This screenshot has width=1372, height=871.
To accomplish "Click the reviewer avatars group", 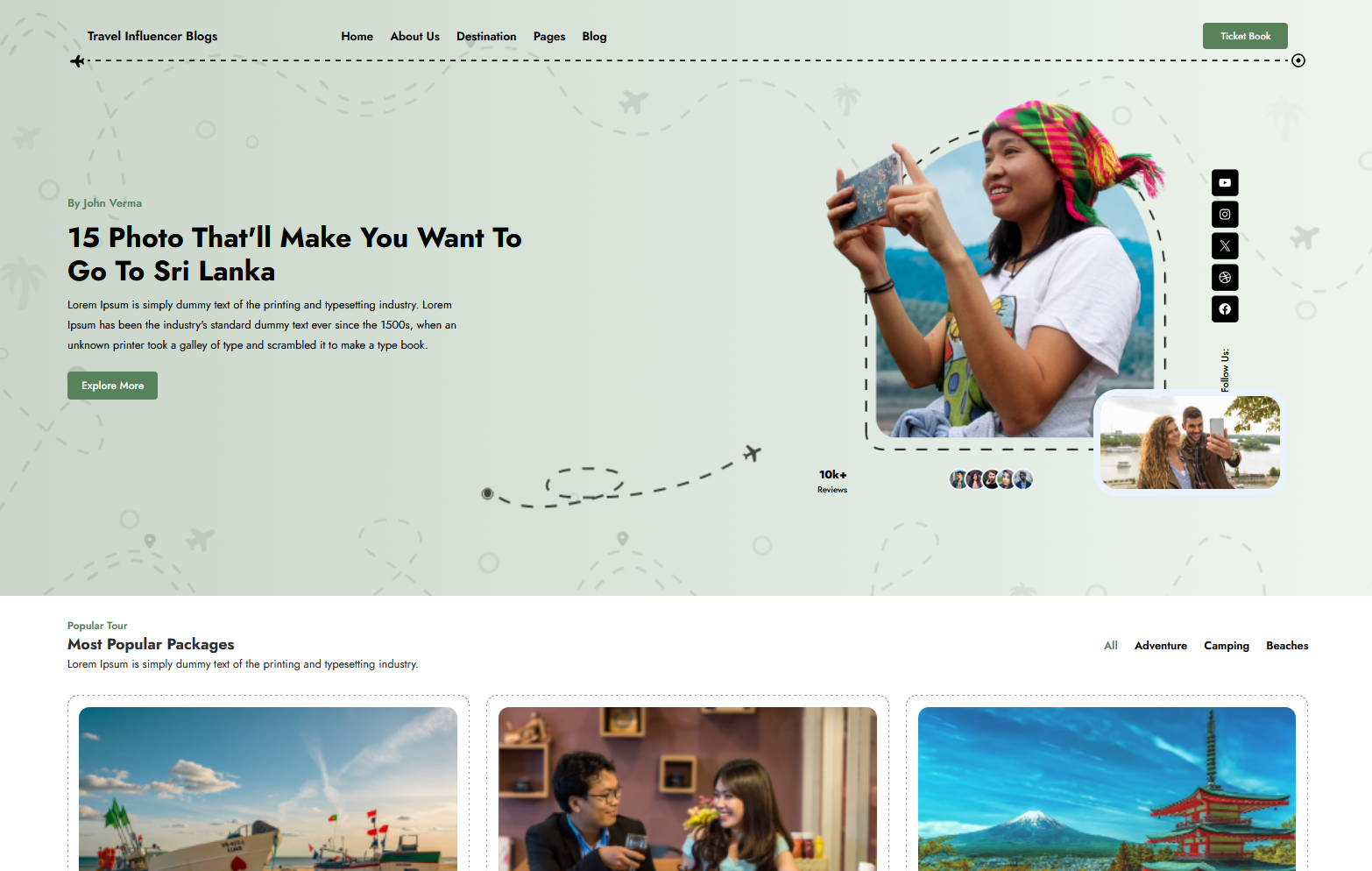I will [991, 479].
